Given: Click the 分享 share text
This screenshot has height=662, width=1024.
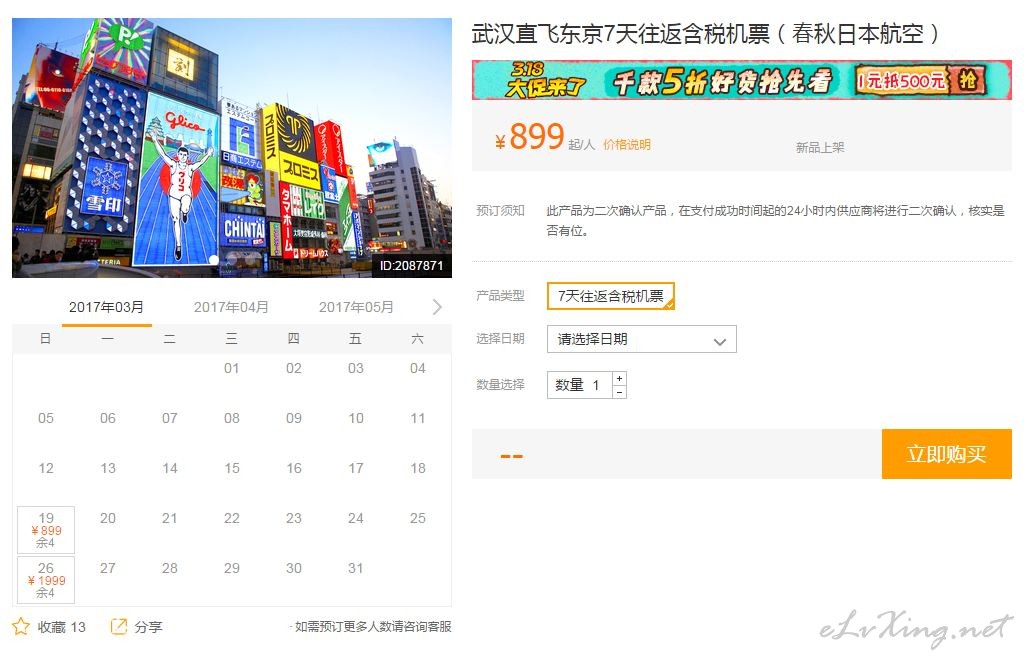Looking at the screenshot, I should click(148, 627).
